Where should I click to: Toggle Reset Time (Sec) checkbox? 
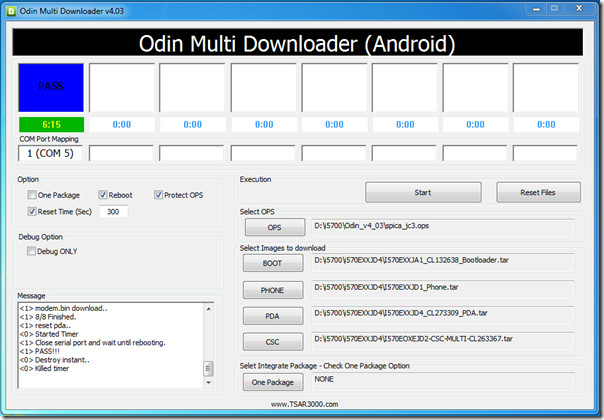click(32, 211)
